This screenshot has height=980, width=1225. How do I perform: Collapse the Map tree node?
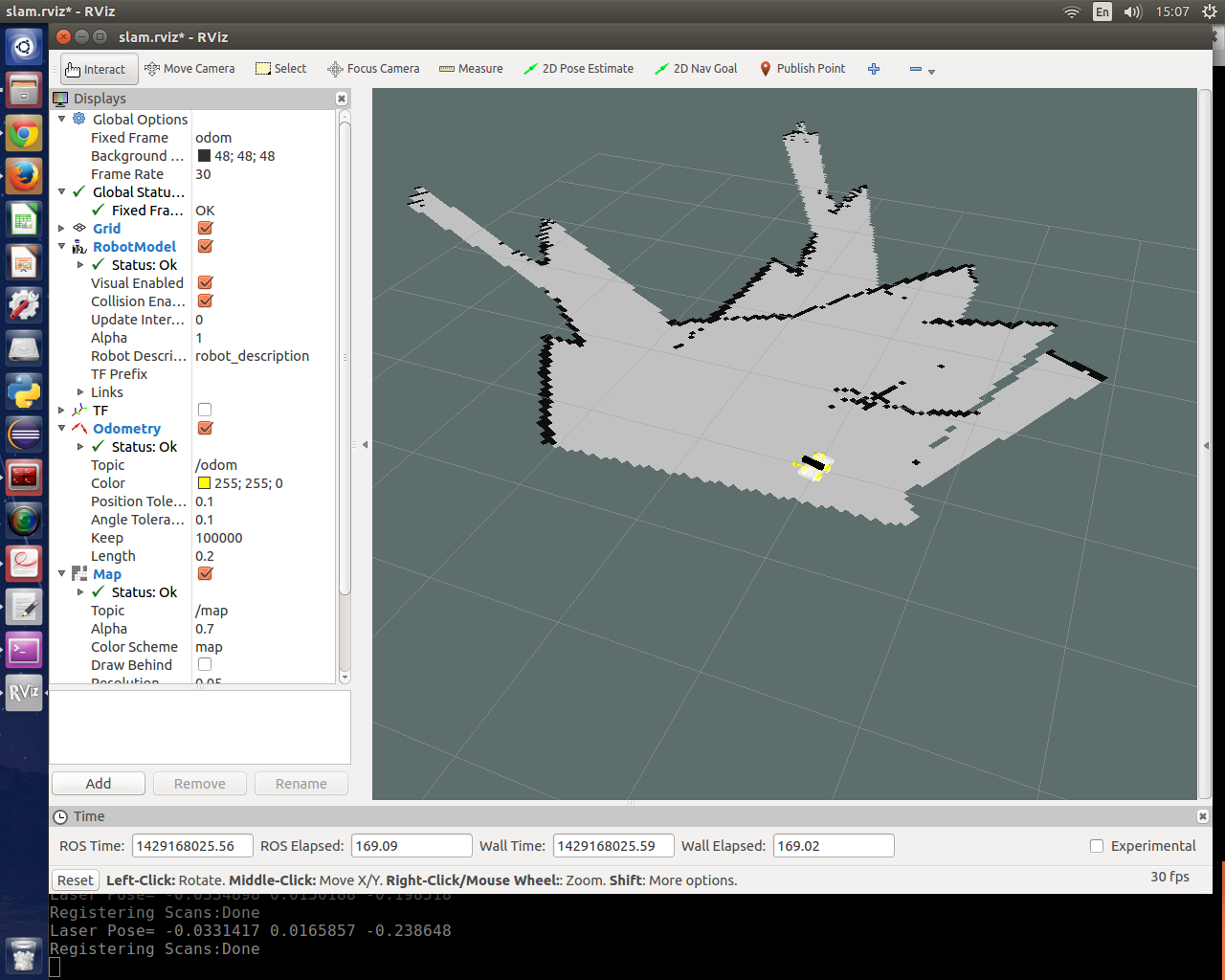pyautogui.click(x=62, y=573)
